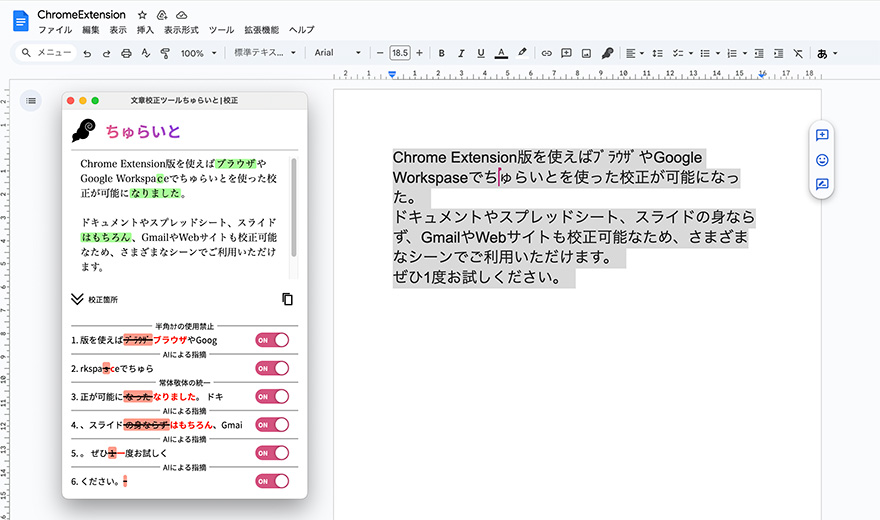The height and width of the screenshot is (520, 880).
Task: Toggle correction 6 ください switch
Action: click(272, 481)
